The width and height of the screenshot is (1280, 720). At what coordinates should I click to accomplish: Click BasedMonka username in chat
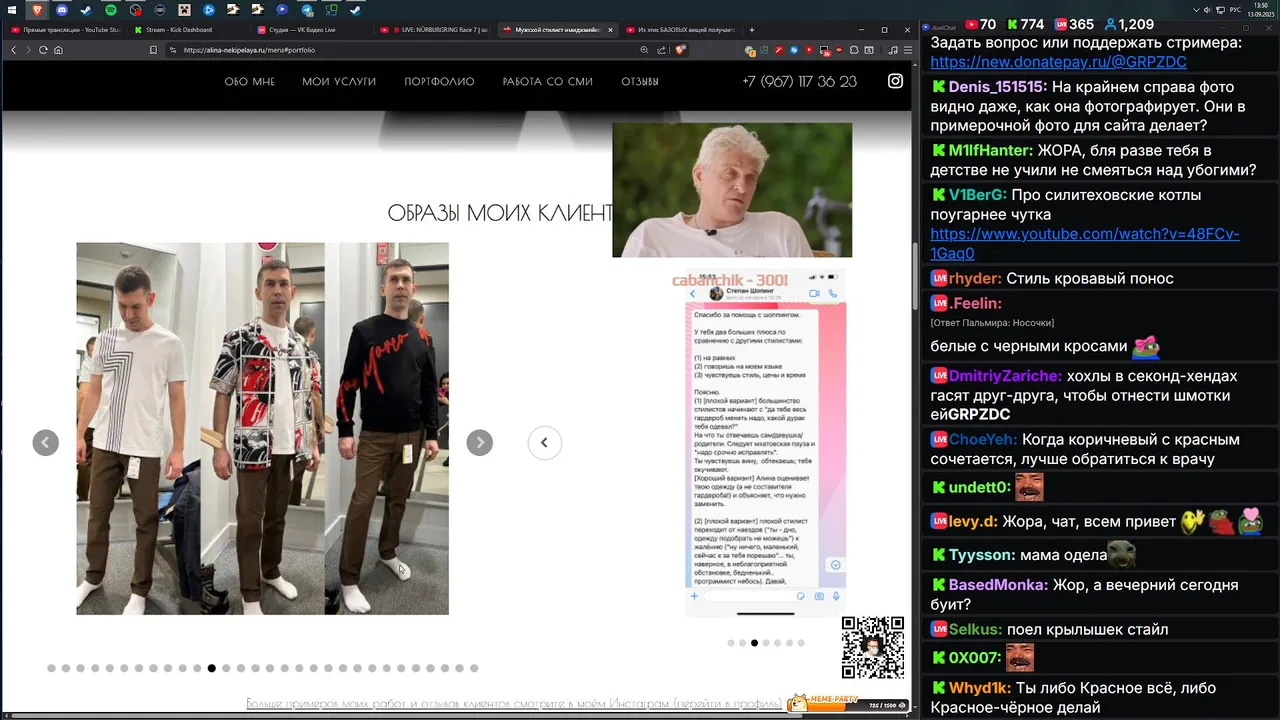(x=998, y=585)
